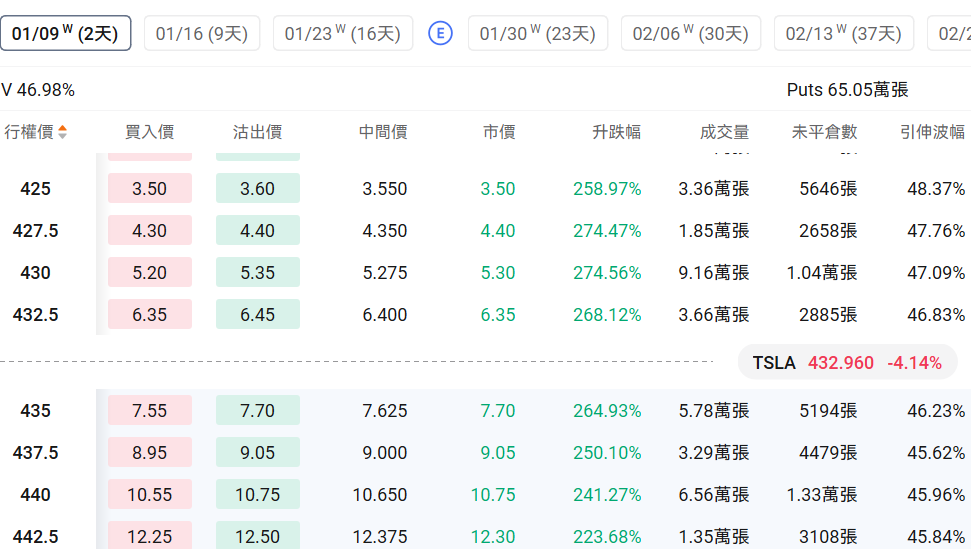Click bid price 10.55 for strike 440
Viewport: 971px width, 549px height.
(x=149, y=495)
